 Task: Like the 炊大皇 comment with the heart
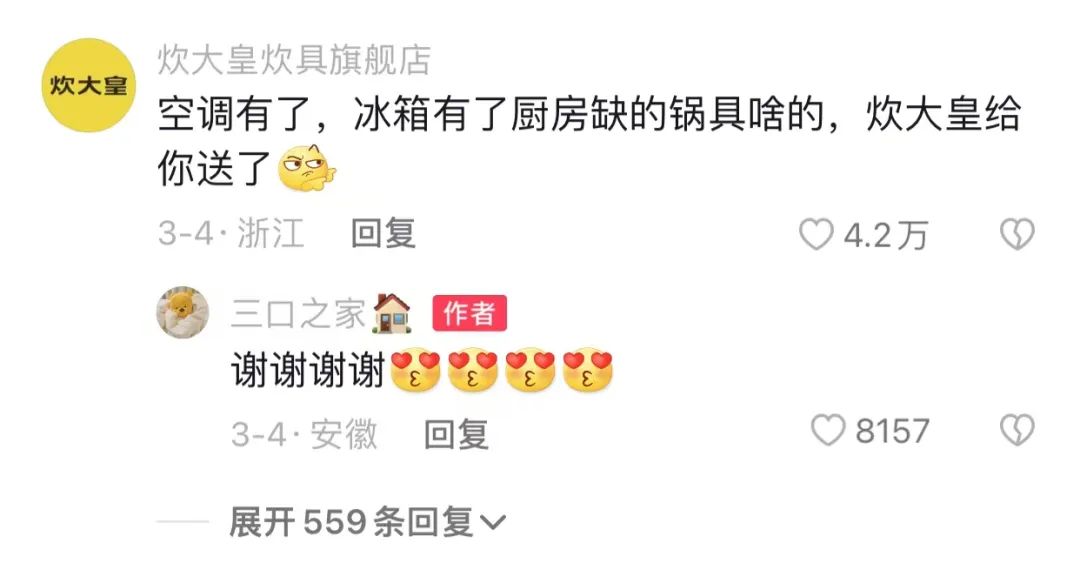click(816, 234)
